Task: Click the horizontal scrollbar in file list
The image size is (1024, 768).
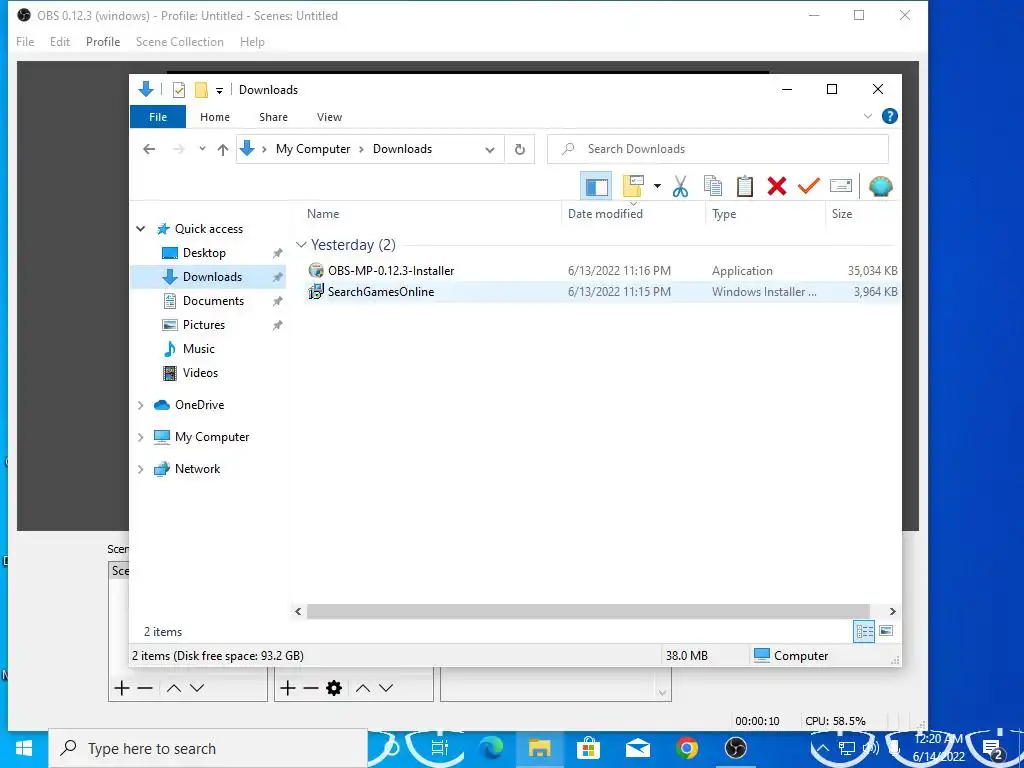Action: coord(588,611)
